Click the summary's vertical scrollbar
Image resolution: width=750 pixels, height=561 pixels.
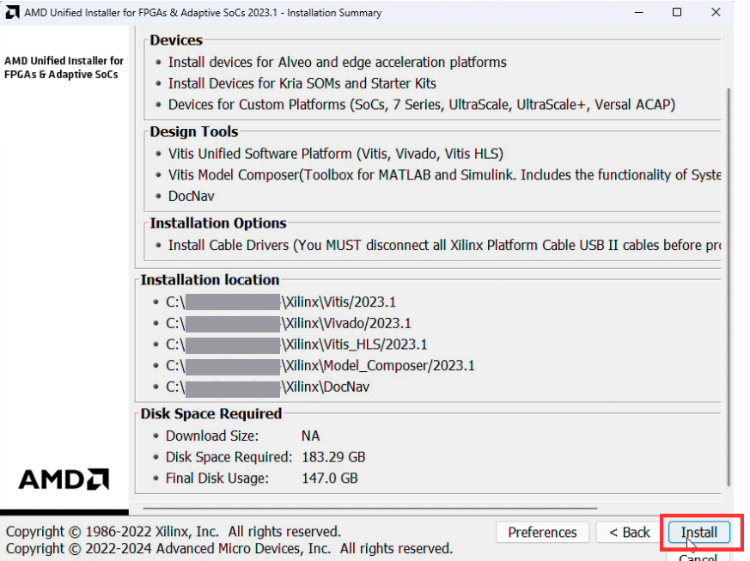[726, 250]
